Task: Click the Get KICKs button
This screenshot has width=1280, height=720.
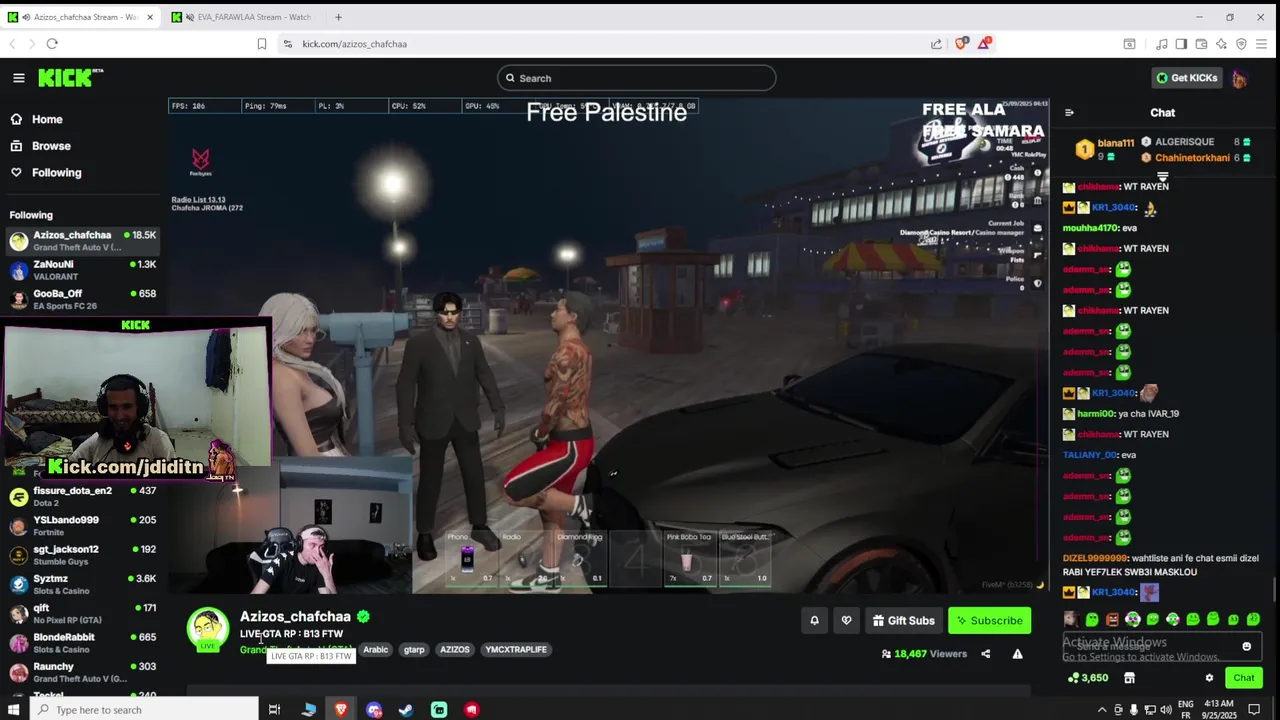Action: click(x=1187, y=78)
